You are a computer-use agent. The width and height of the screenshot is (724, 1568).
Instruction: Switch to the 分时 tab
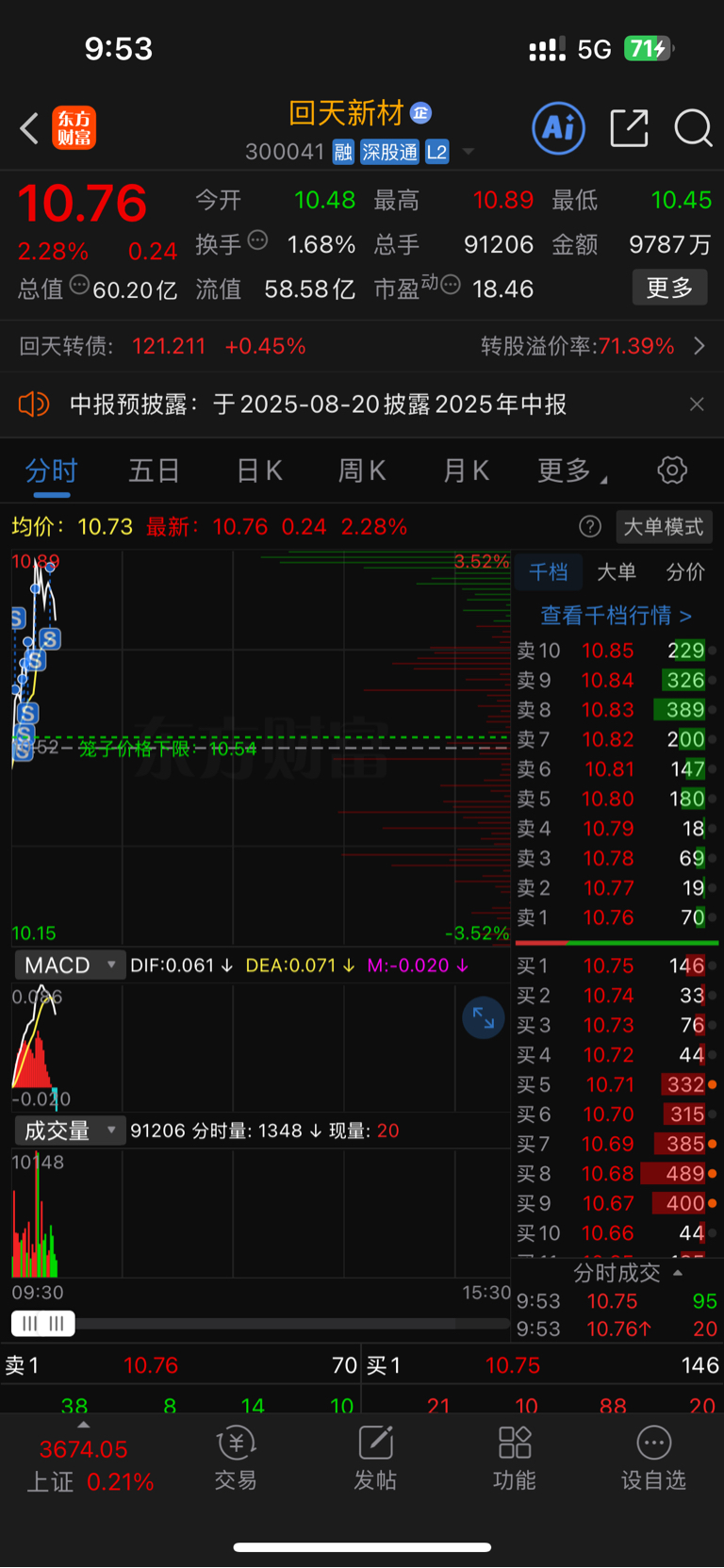[x=51, y=470]
